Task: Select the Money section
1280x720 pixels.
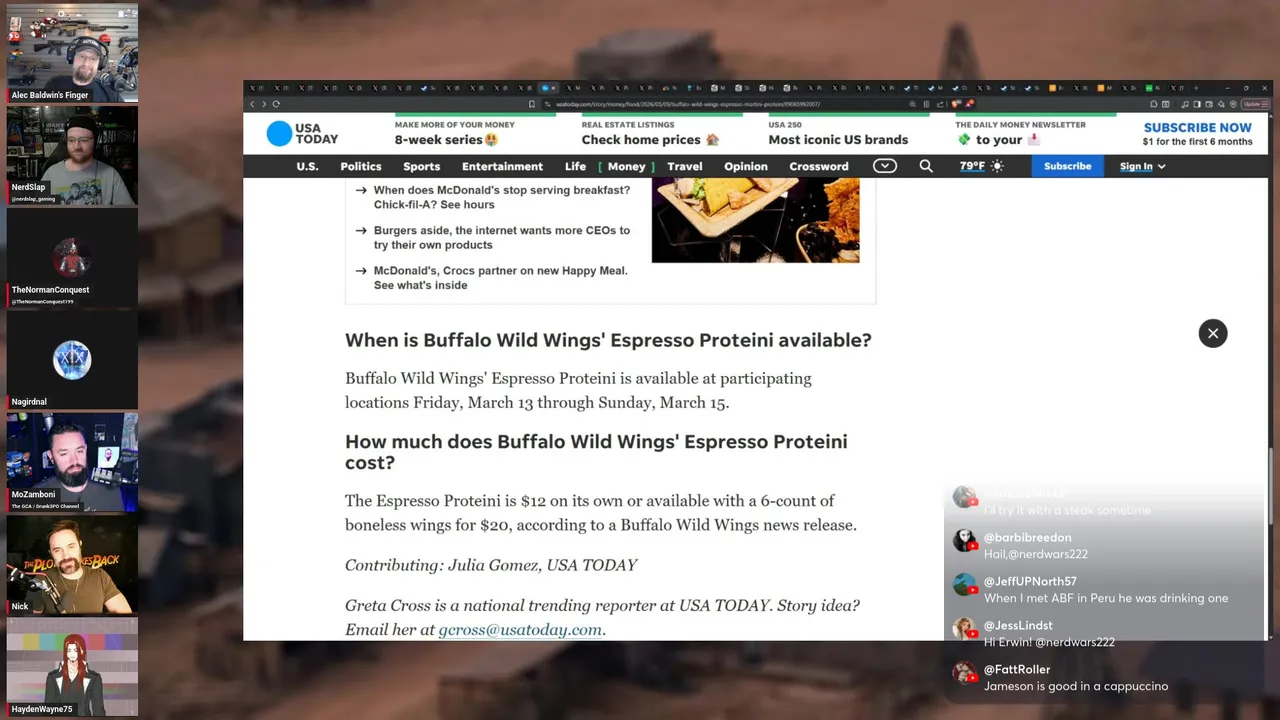Action: pyautogui.click(x=626, y=166)
